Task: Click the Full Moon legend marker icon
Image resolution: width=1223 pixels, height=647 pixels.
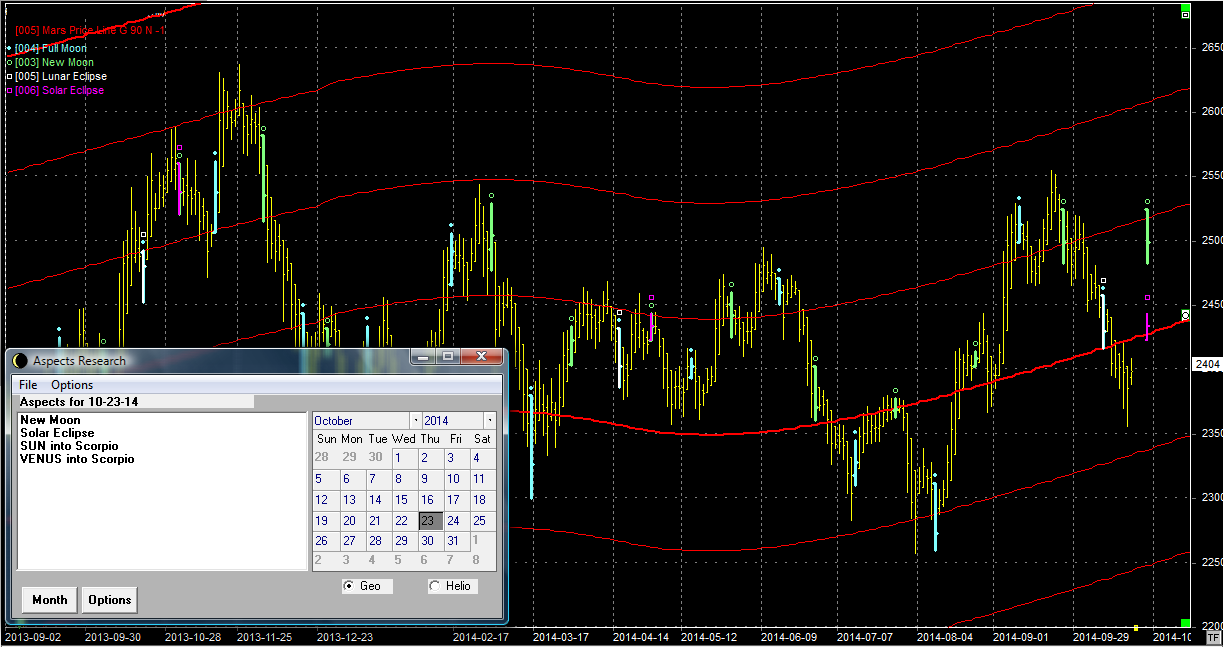Action: pos(9,48)
